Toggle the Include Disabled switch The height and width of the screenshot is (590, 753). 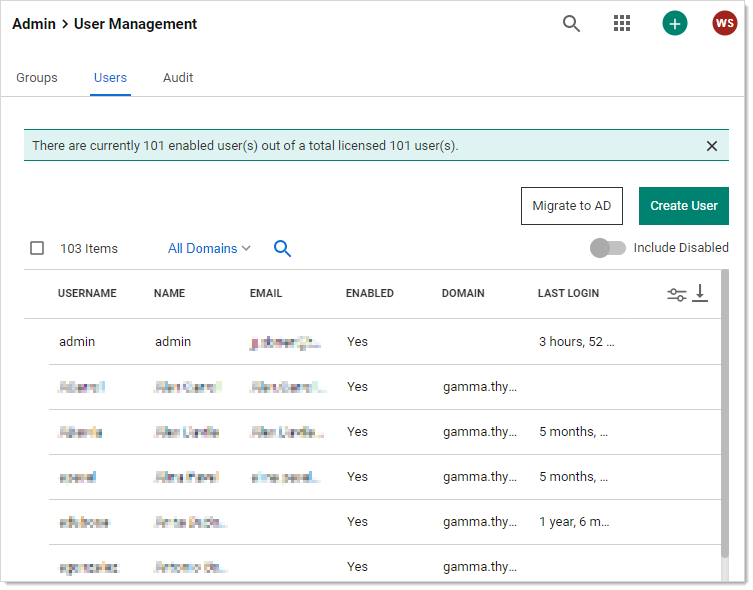coord(607,248)
